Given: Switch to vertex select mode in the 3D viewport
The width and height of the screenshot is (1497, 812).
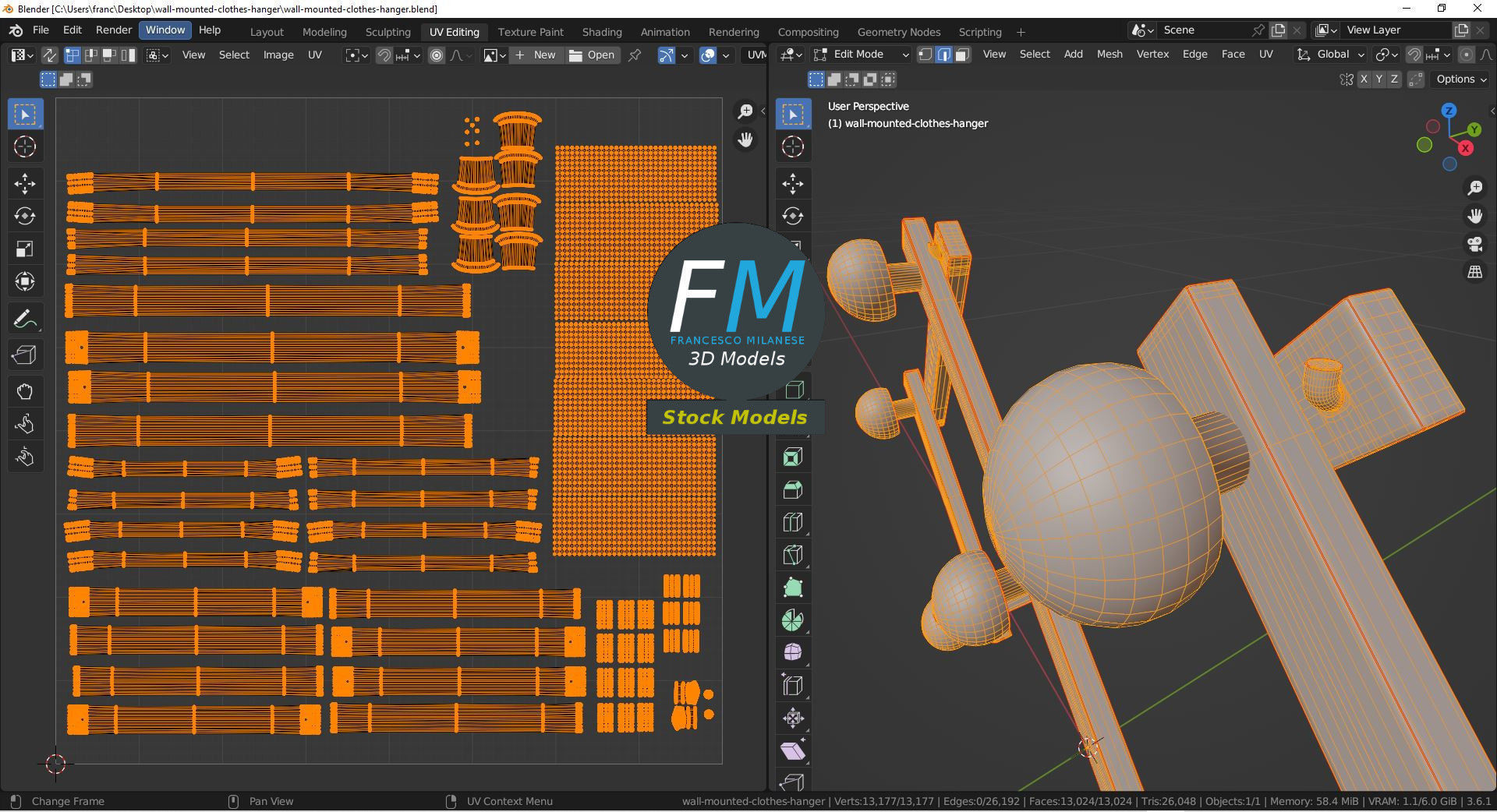Looking at the screenshot, I should pyautogui.click(x=925, y=55).
